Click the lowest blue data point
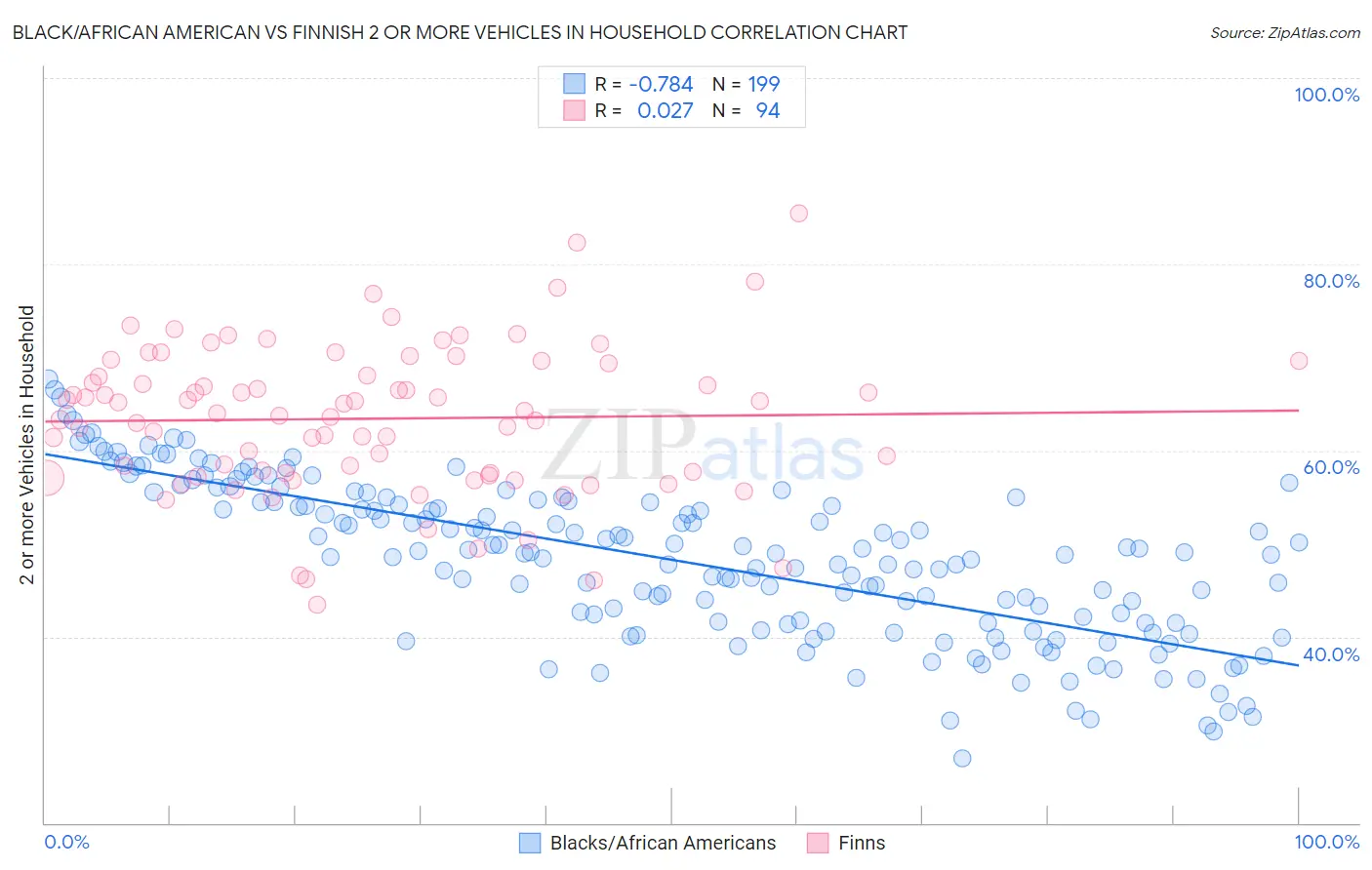Viewport: 1372px width, 870px height. click(x=962, y=758)
